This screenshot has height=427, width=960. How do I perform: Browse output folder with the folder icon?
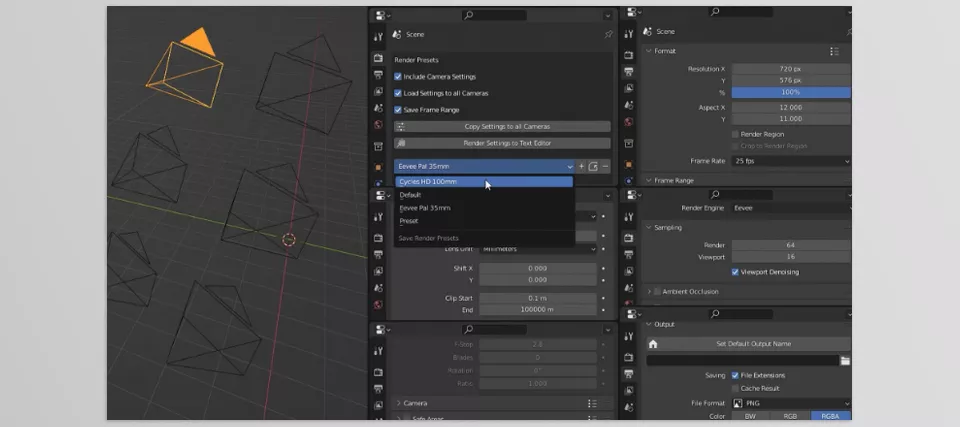(x=845, y=361)
